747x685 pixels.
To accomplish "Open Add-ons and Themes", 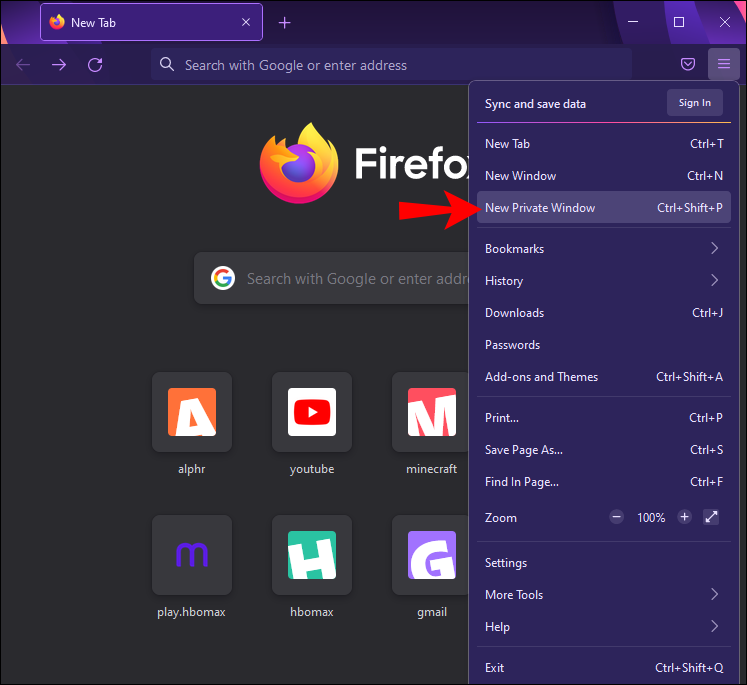I will [x=604, y=377].
